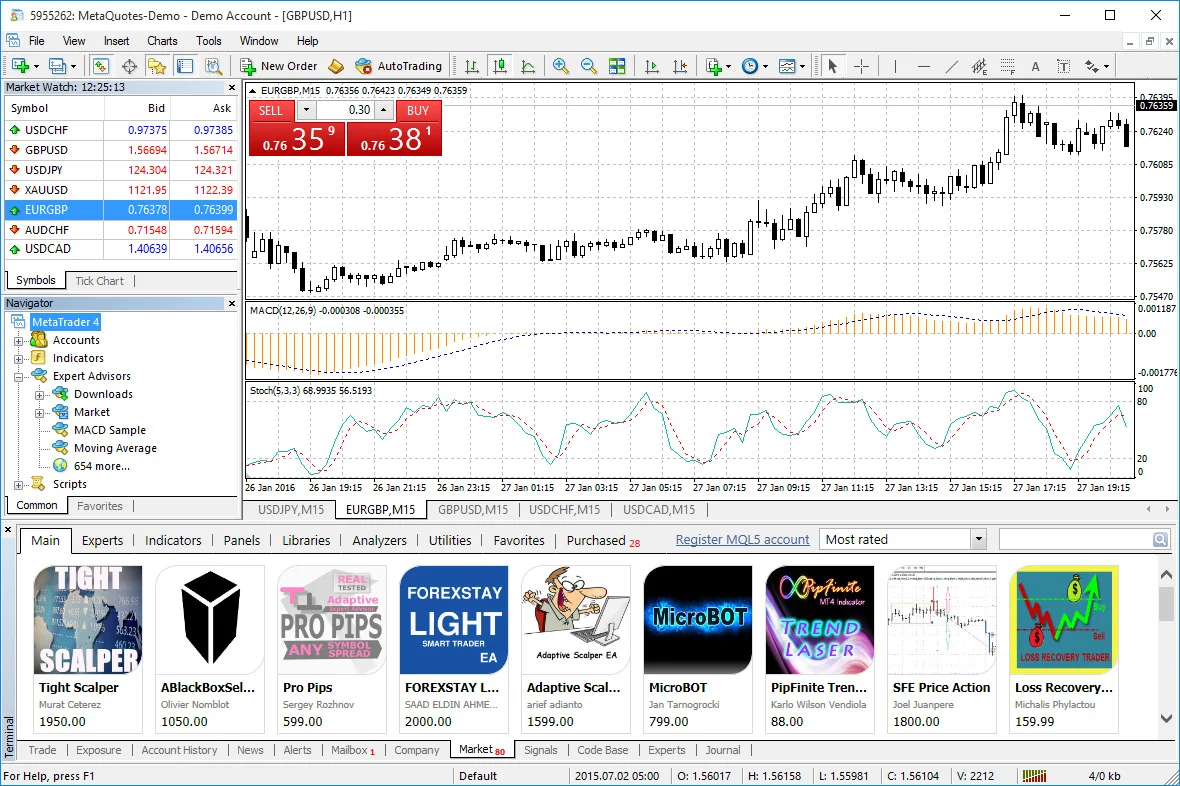This screenshot has height=786, width=1180.
Task: Collapse the Expert Advisors tree item
Action: coord(20,375)
